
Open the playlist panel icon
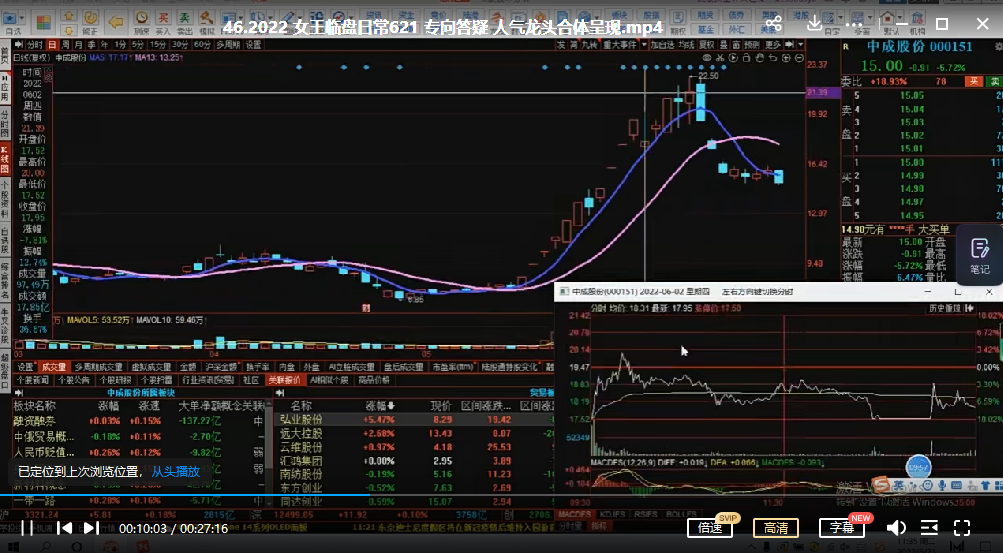[x=930, y=527]
